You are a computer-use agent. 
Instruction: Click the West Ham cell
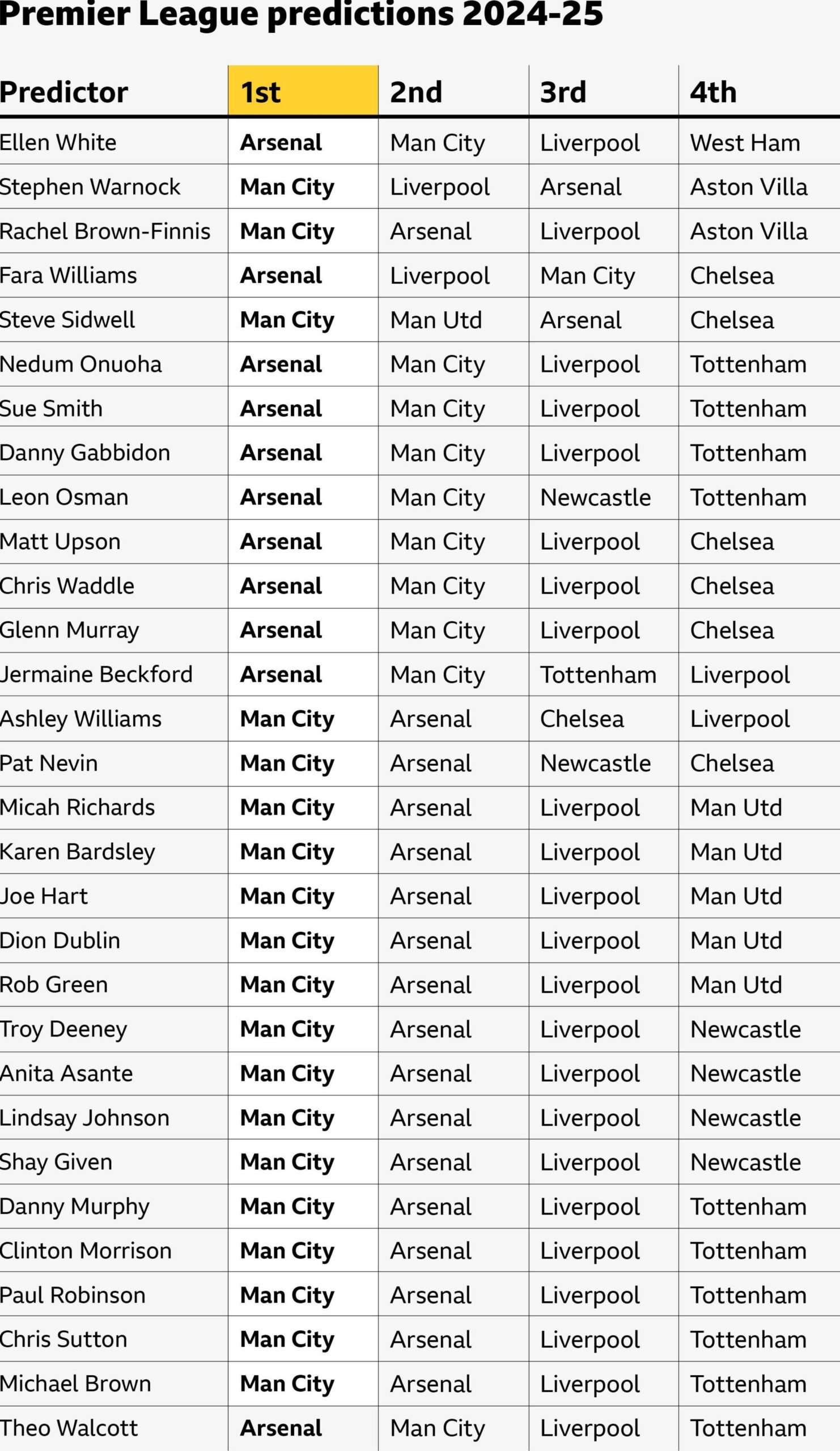pyautogui.click(x=745, y=143)
